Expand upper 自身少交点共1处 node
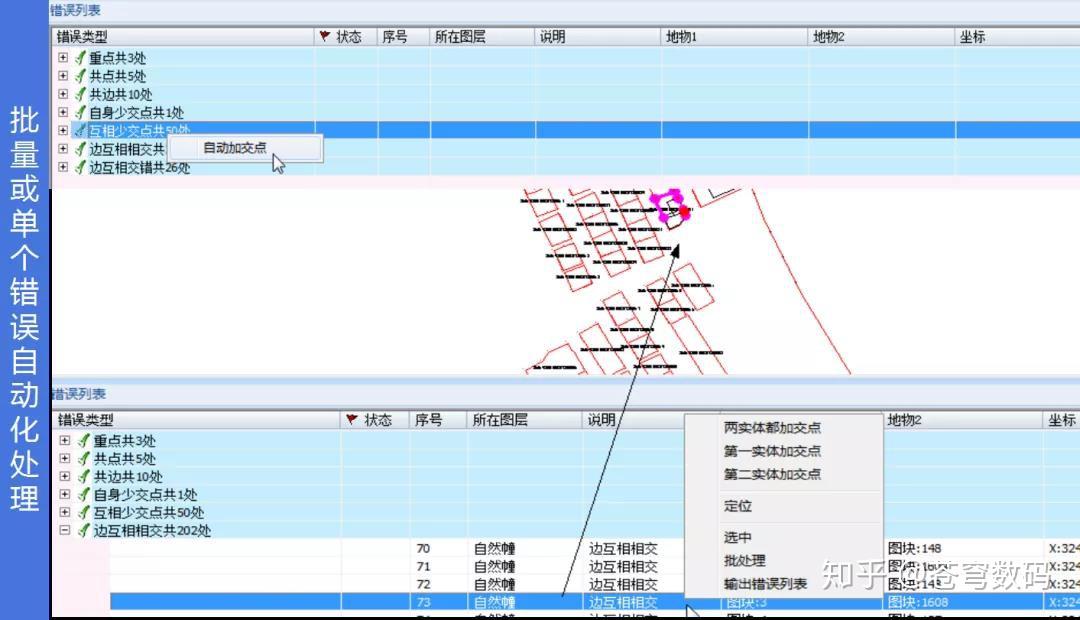Viewport: 1080px width, 620px height. point(63,112)
